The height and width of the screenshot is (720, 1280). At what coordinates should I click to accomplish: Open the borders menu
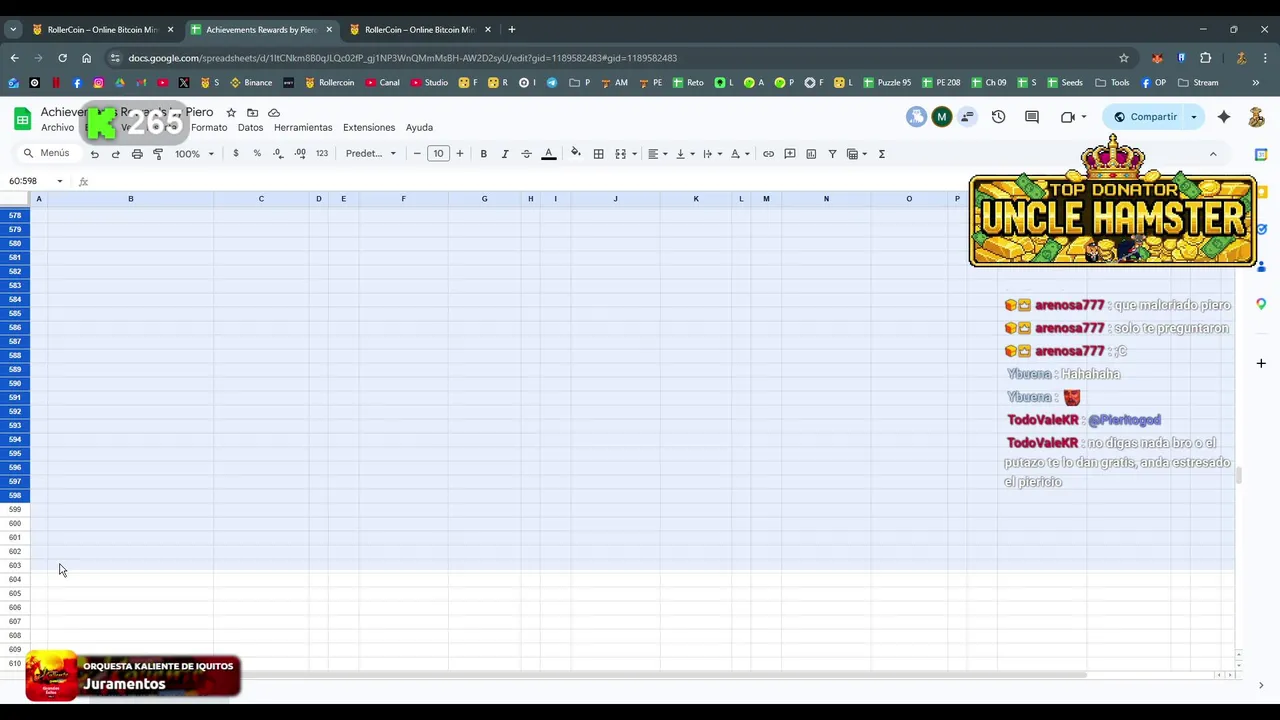point(598,154)
